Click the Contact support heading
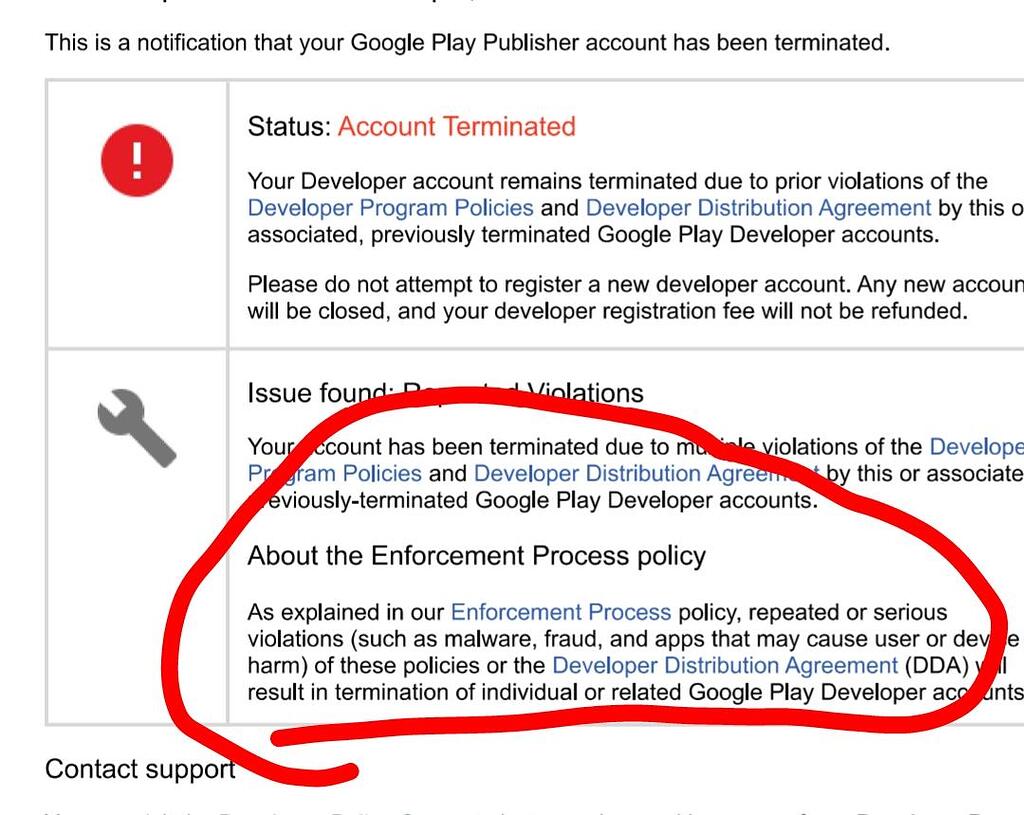Screen dimensions: 1024x815 click(140, 769)
